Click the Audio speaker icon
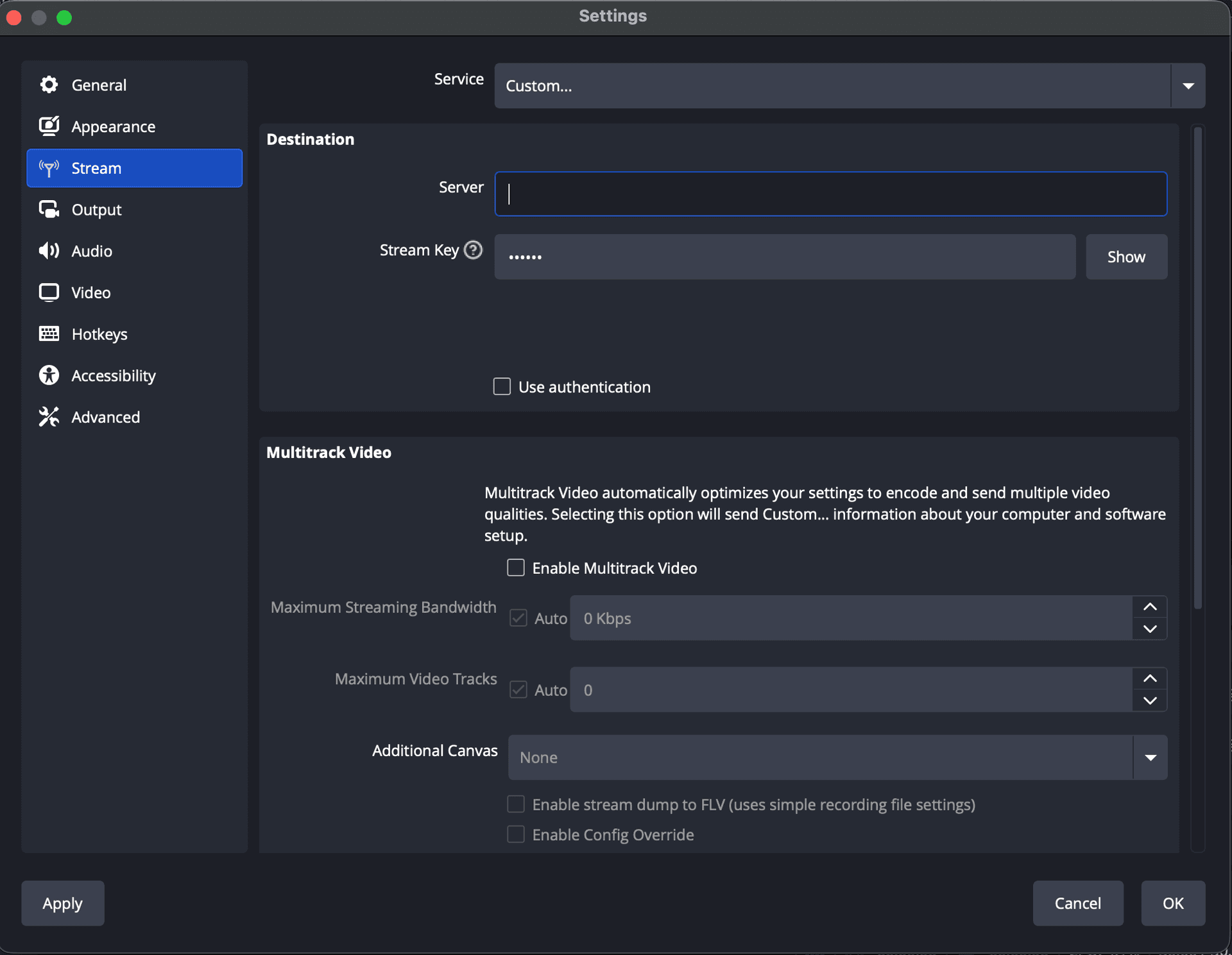Viewport: 1232px width, 955px height. click(48, 251)
